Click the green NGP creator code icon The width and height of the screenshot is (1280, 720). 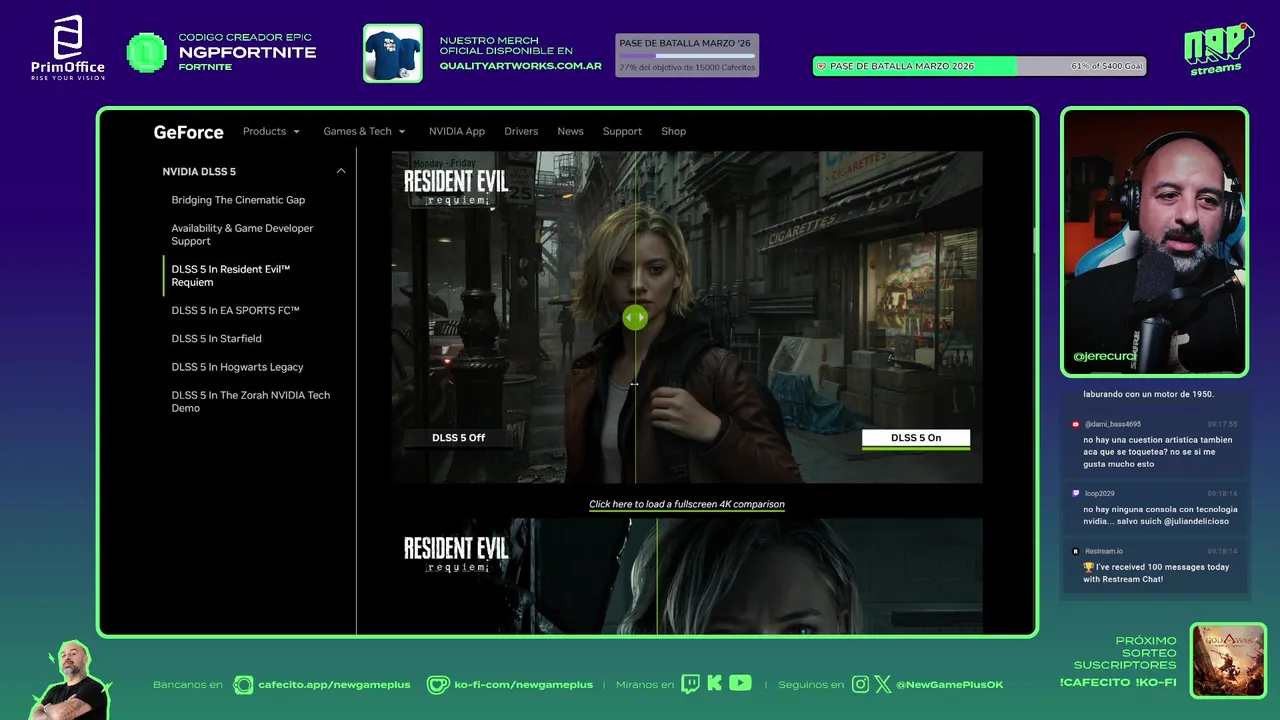pyautogui.click(x=147, y=53)
